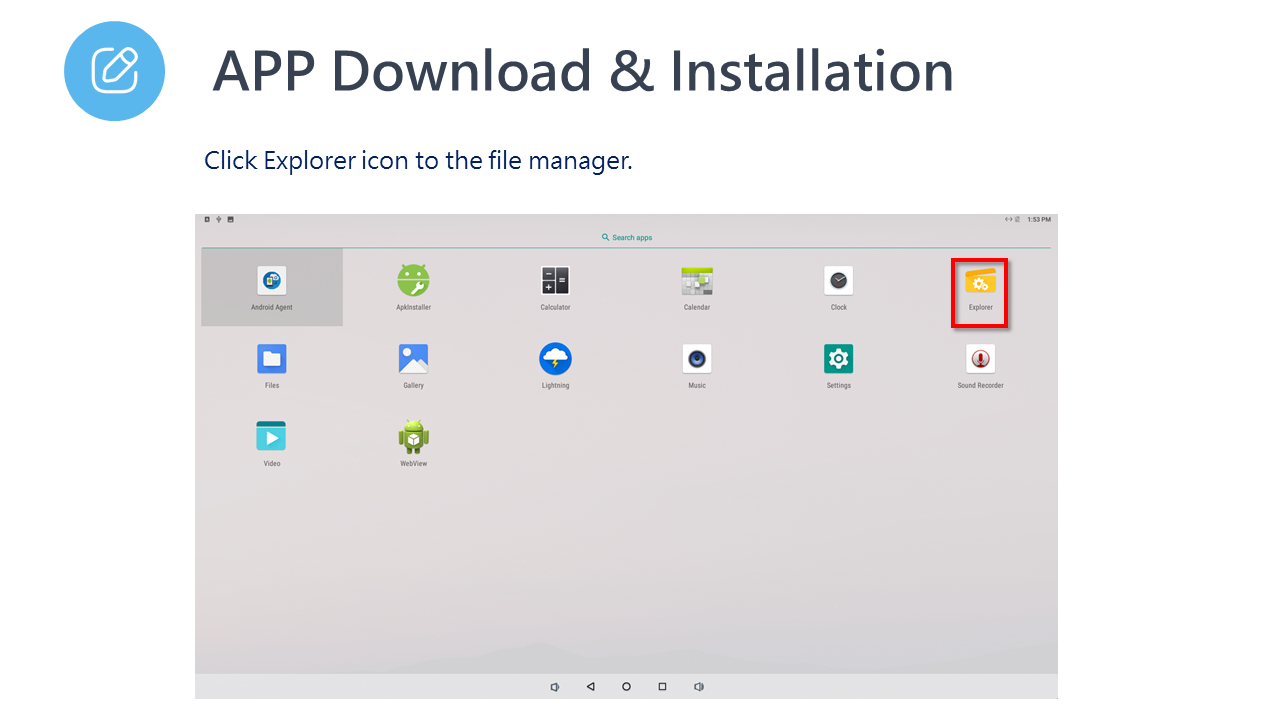The height and width of the screenshot is (720, 1280).
Task: Open the Explorer file manager app
Action: click(x=980, y=282)
